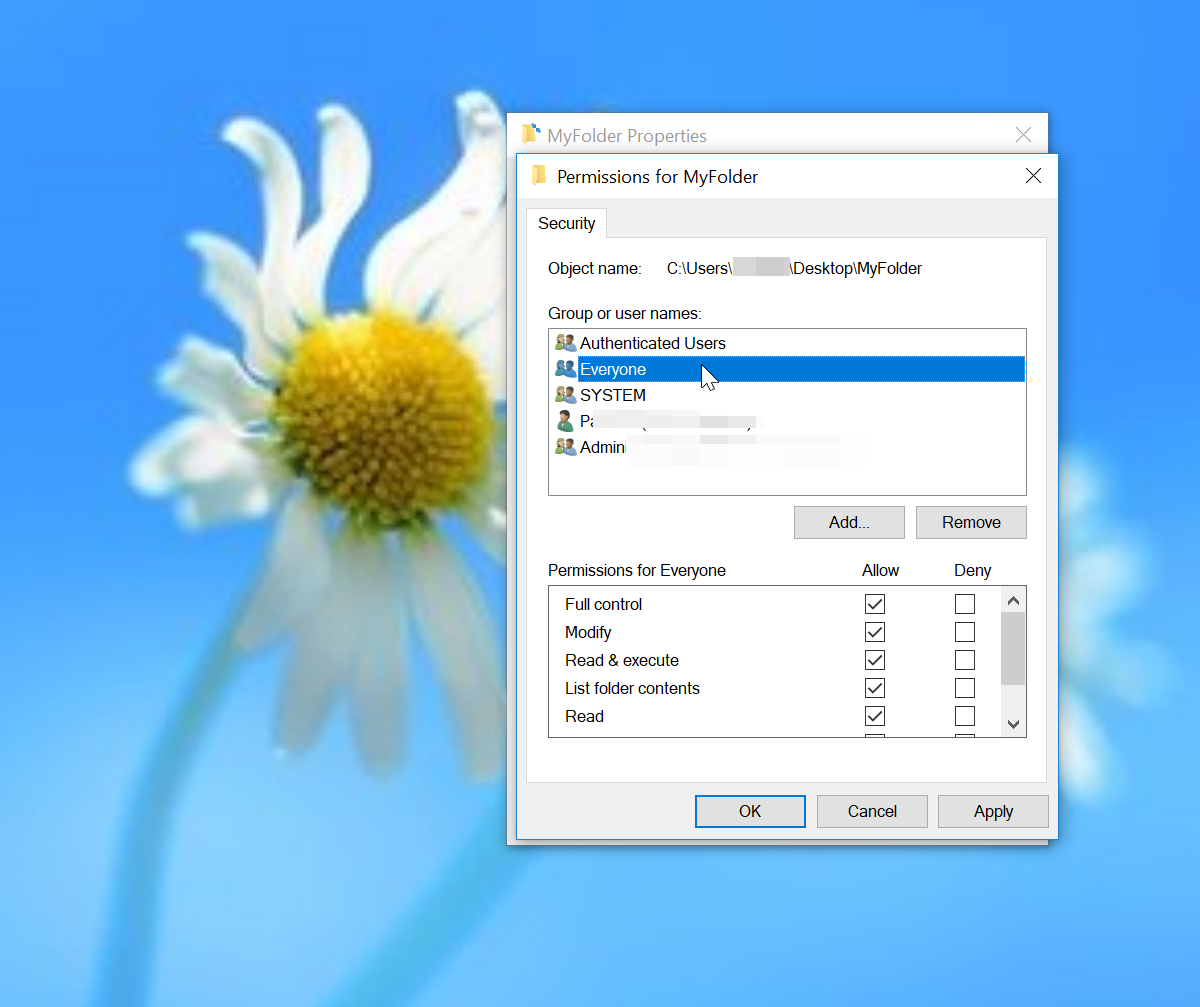
Task: Click the single-user icon beside the redacted user entry
Action: [x=565, y=420]
